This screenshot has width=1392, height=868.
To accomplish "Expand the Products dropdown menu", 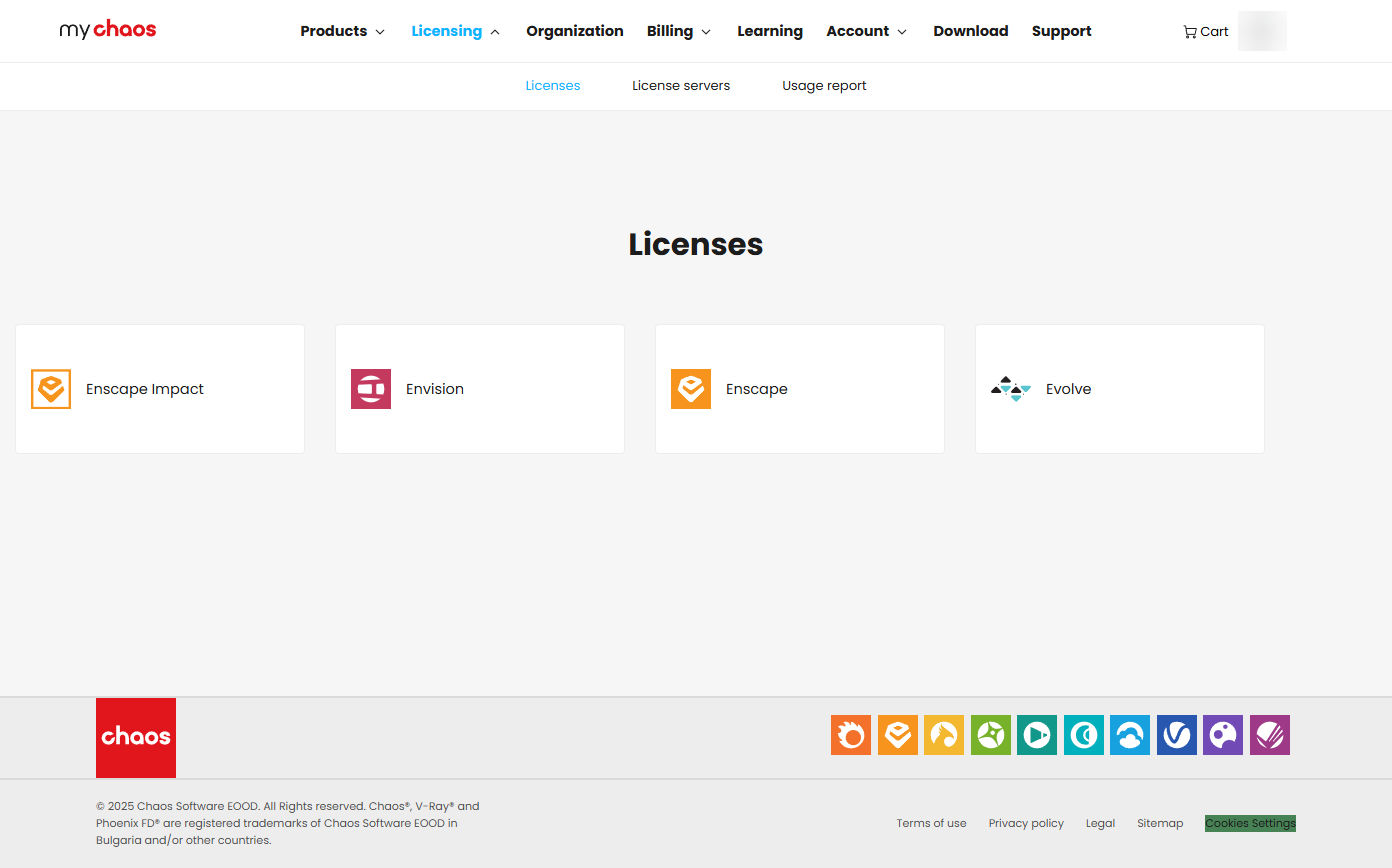I will pos(342,31).
